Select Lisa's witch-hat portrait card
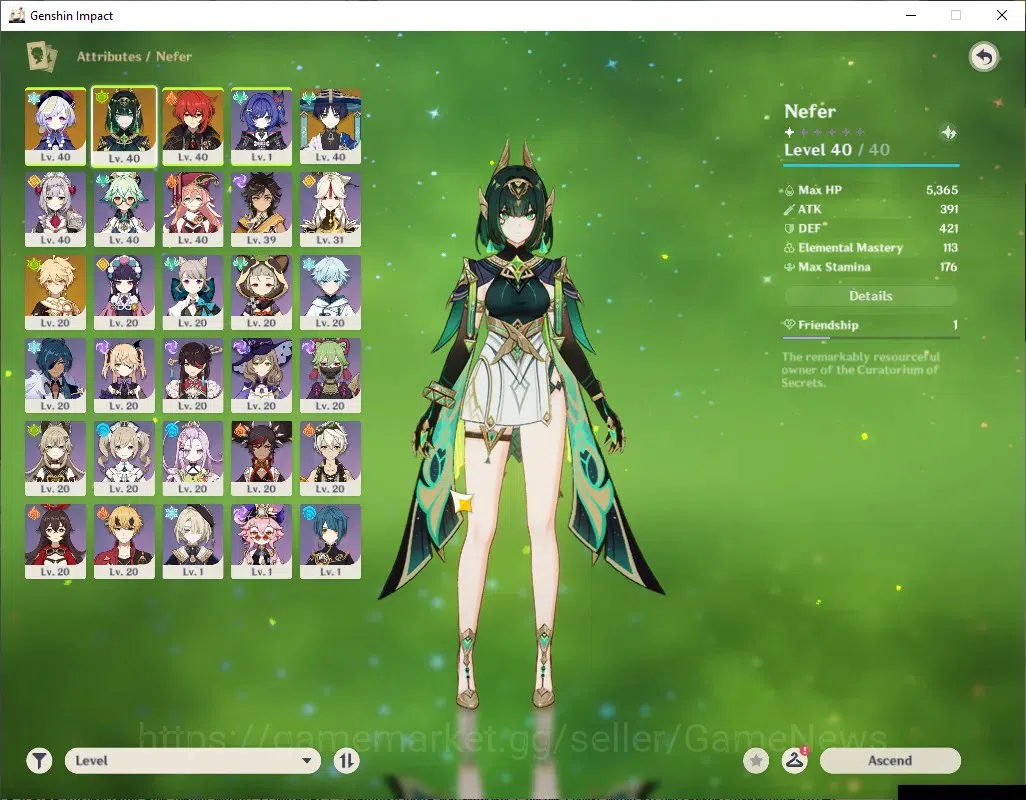This screenshot has width=1026, height=800. coord(262,375)
